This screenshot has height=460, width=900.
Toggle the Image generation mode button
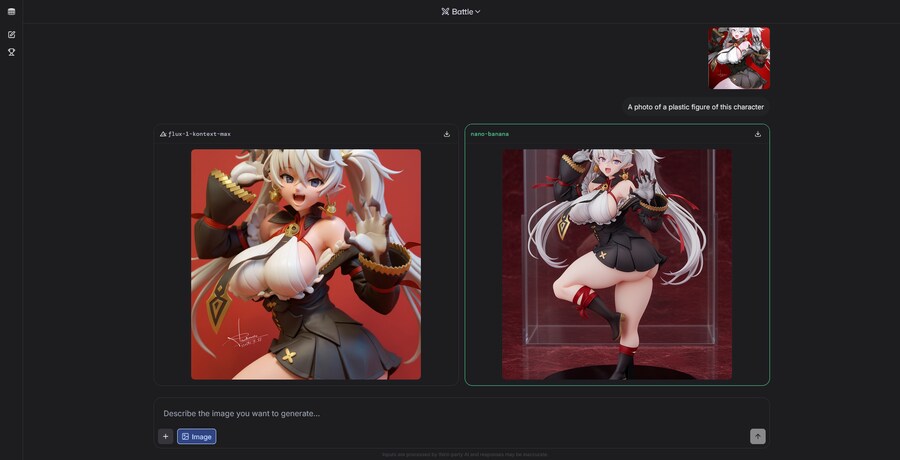click(x=197, y=436)
